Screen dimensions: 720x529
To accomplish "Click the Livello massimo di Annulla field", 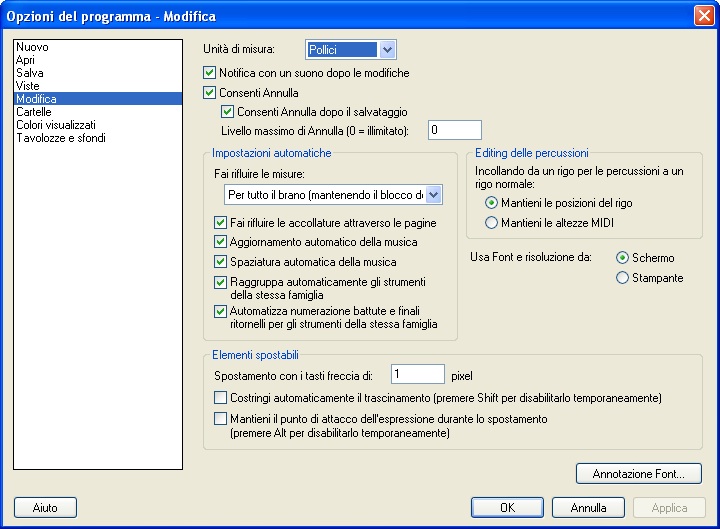I will pos(454,130).
